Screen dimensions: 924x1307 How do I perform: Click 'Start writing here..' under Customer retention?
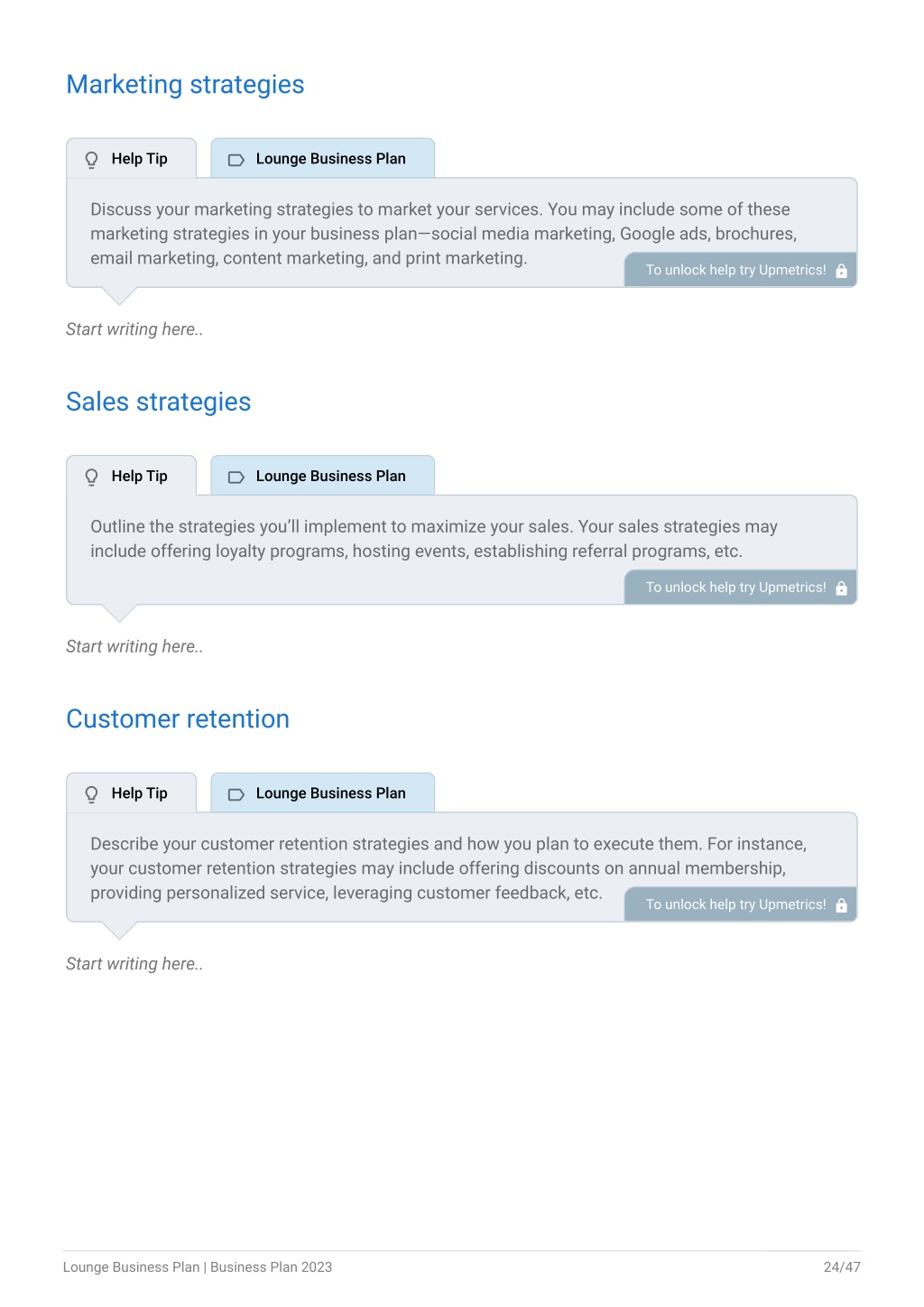click(134, 964)
